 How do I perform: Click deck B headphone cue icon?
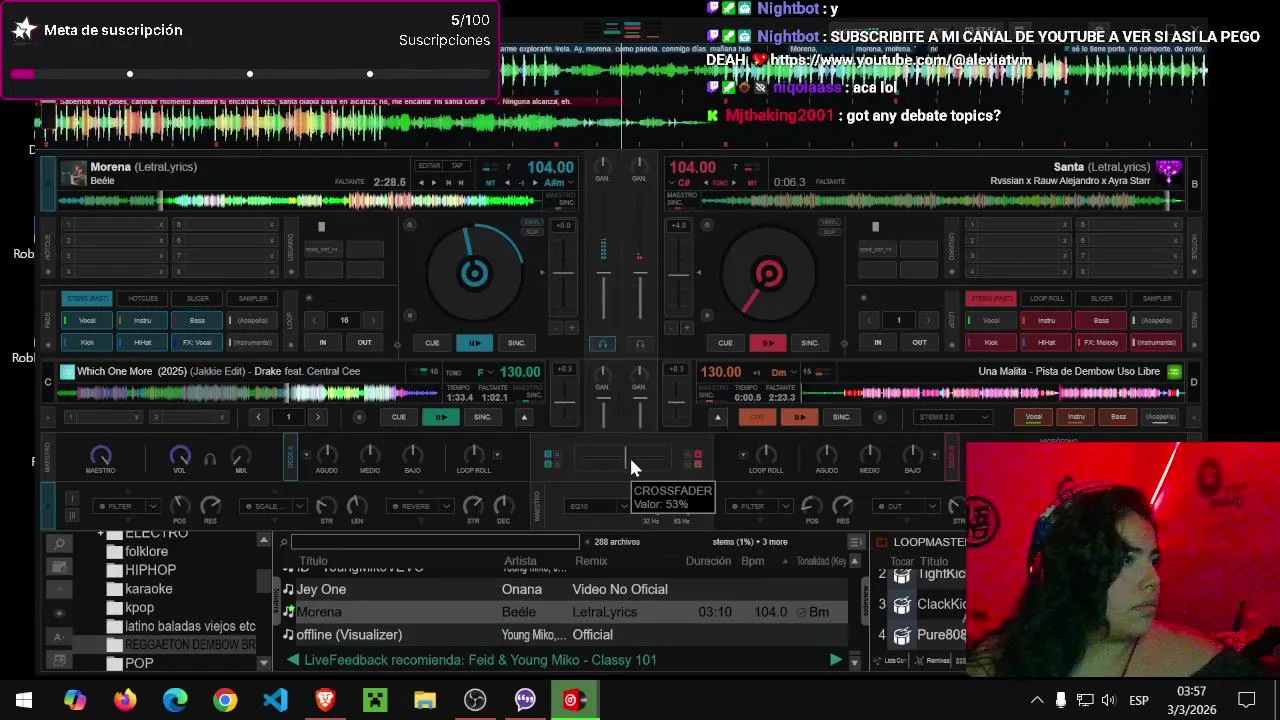(640, 343)
